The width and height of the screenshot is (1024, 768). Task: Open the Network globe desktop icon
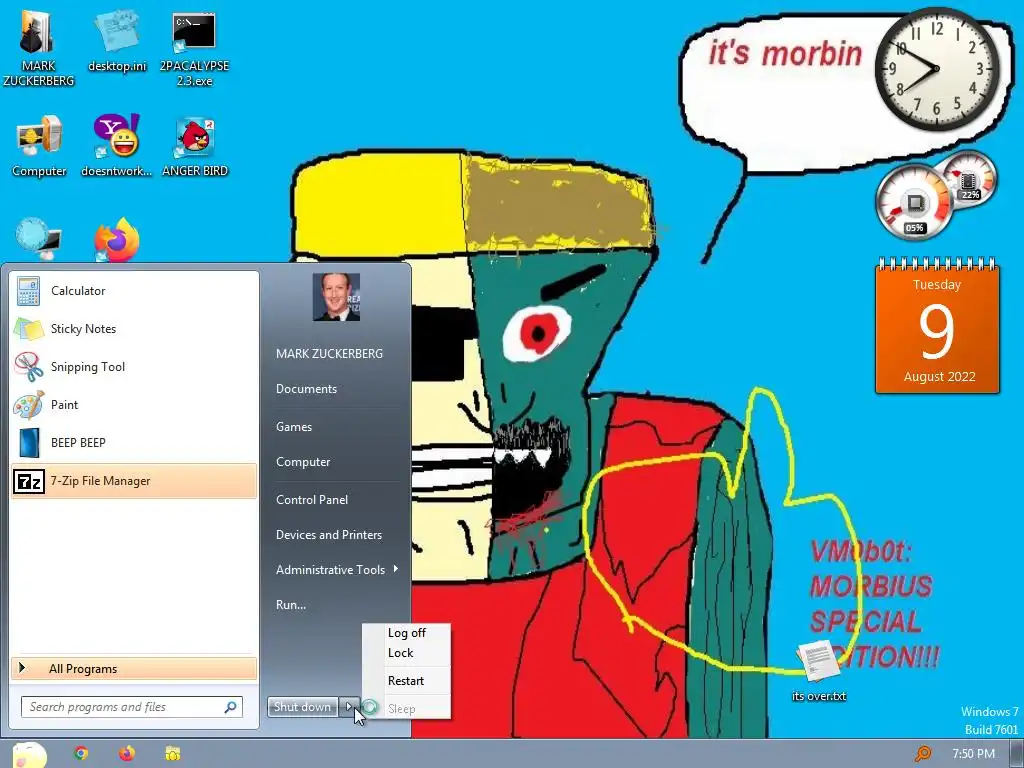38,239
